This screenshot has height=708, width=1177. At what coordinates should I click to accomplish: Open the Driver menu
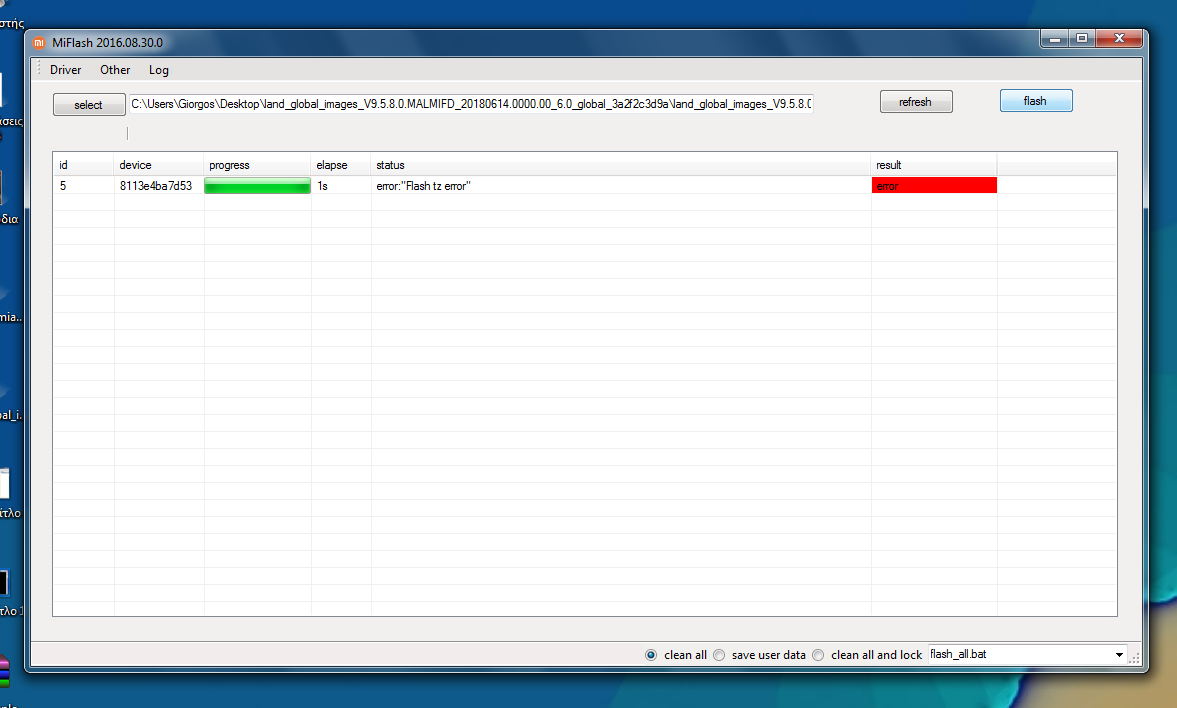tap(65, 70)
